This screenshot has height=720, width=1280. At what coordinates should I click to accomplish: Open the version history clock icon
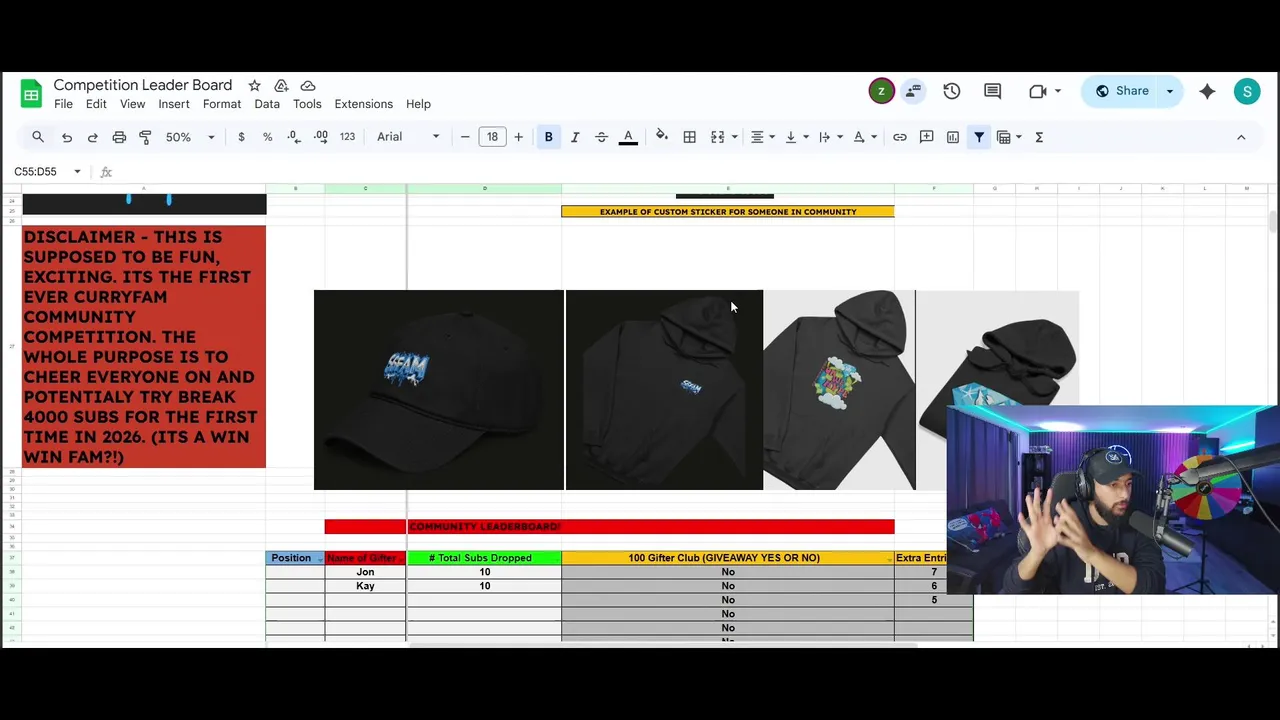[x=952, y=91]
